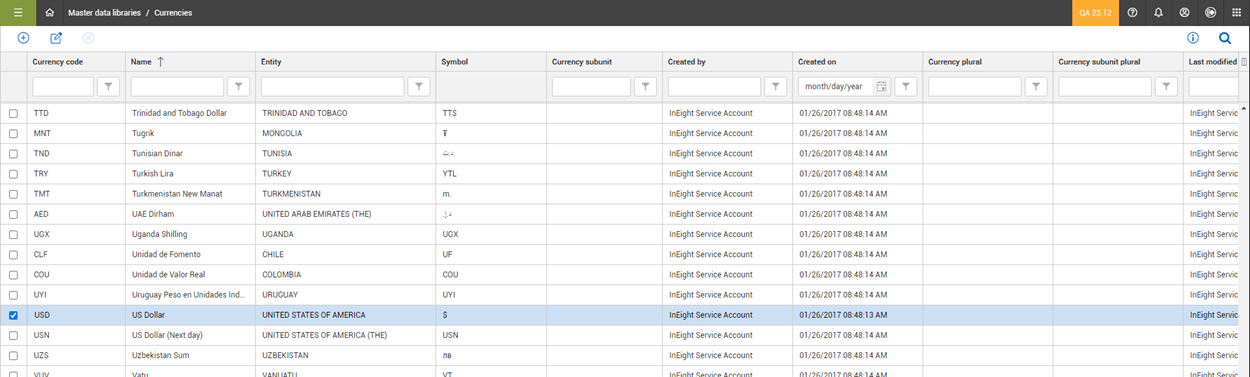The width and height of the screenshot is (1250, 377).
Task: Check the USN row checkbox
Action: (x=13, y=335)
